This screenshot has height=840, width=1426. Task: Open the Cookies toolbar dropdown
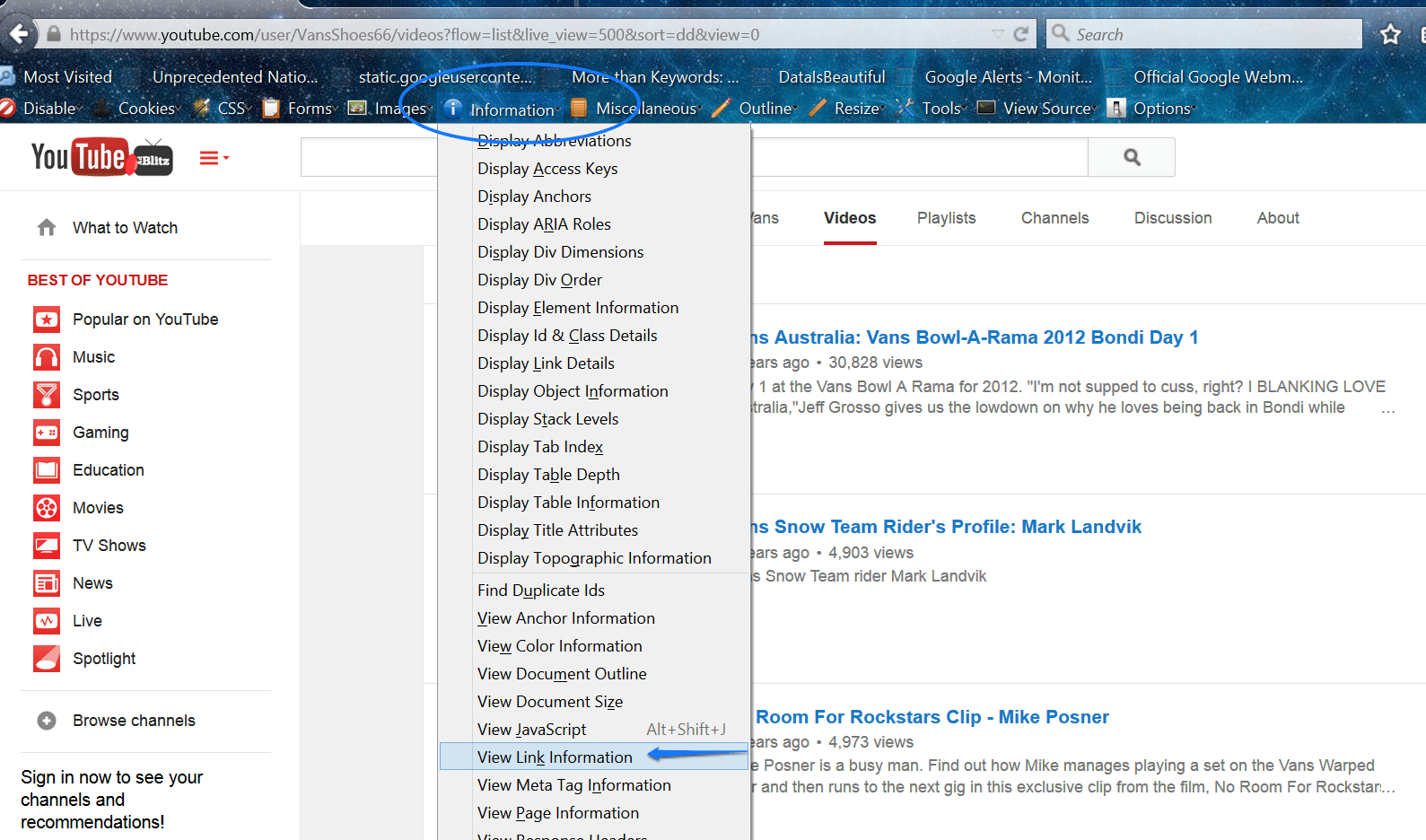(x=137, y=109)
